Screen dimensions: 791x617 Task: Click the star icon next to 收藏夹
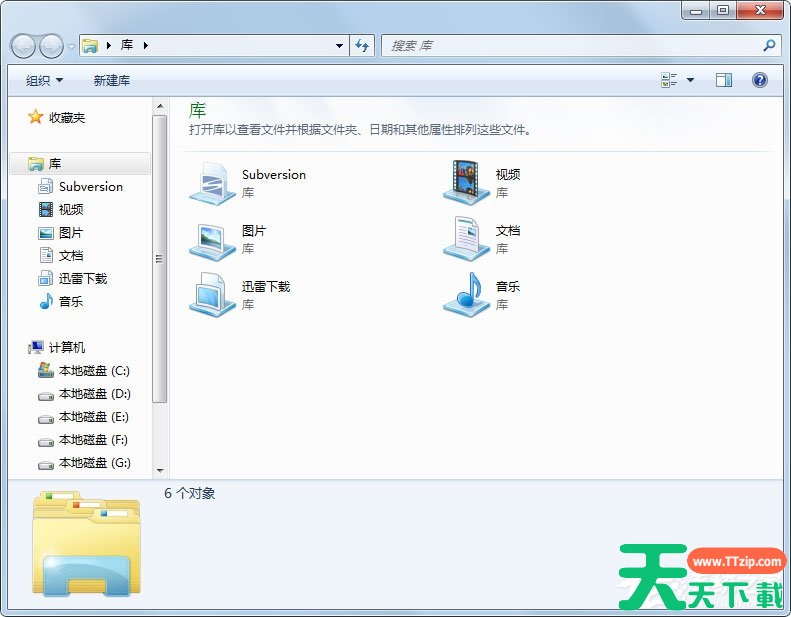tap(35, 117)
